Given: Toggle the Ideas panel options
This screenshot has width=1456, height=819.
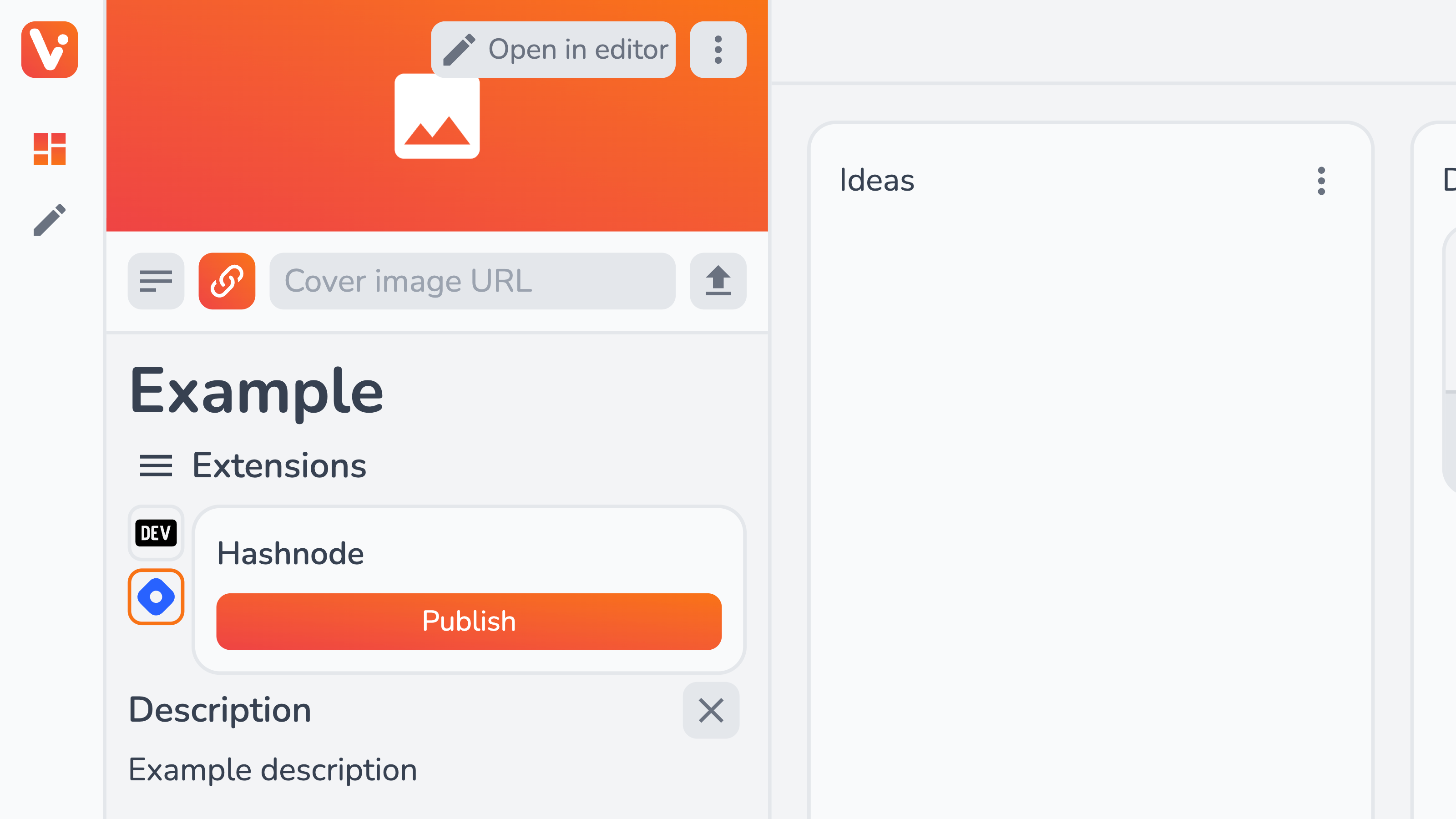Looking at the screenshot, I should pyautogui.click(x=1321, y=181).
